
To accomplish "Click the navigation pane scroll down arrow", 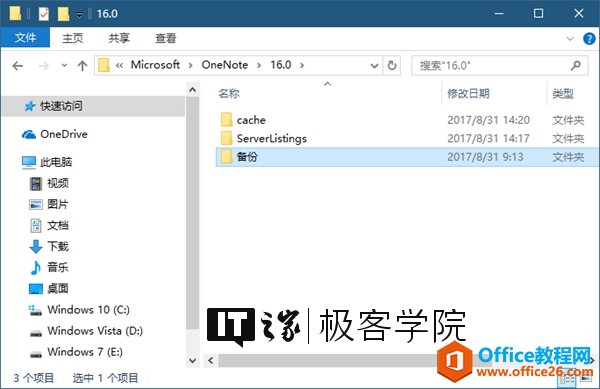I will (x=192, y=360).
